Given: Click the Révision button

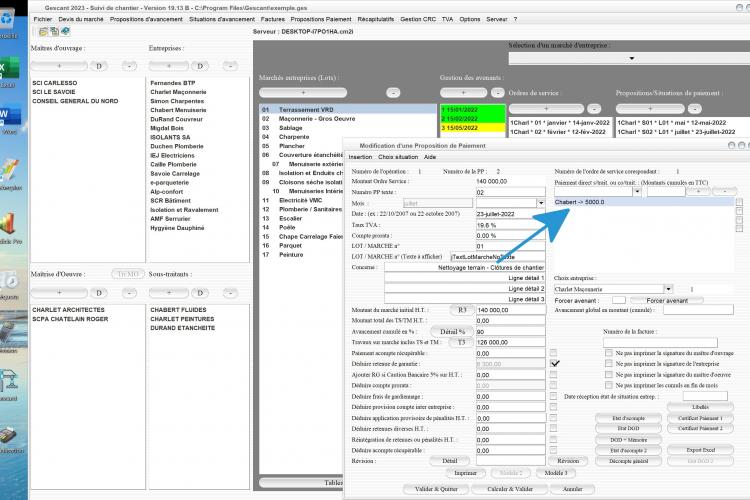Looking at the screenshot, I should [568, 461].
